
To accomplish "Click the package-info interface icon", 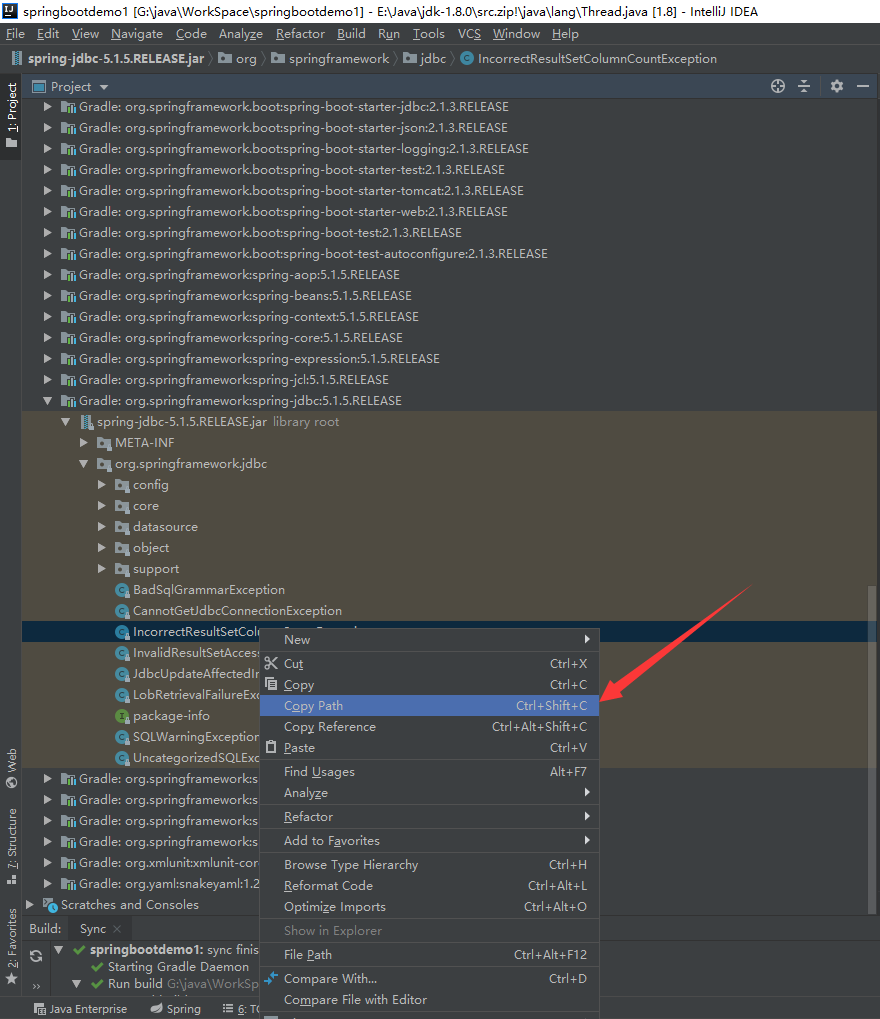I will [122, 716].
